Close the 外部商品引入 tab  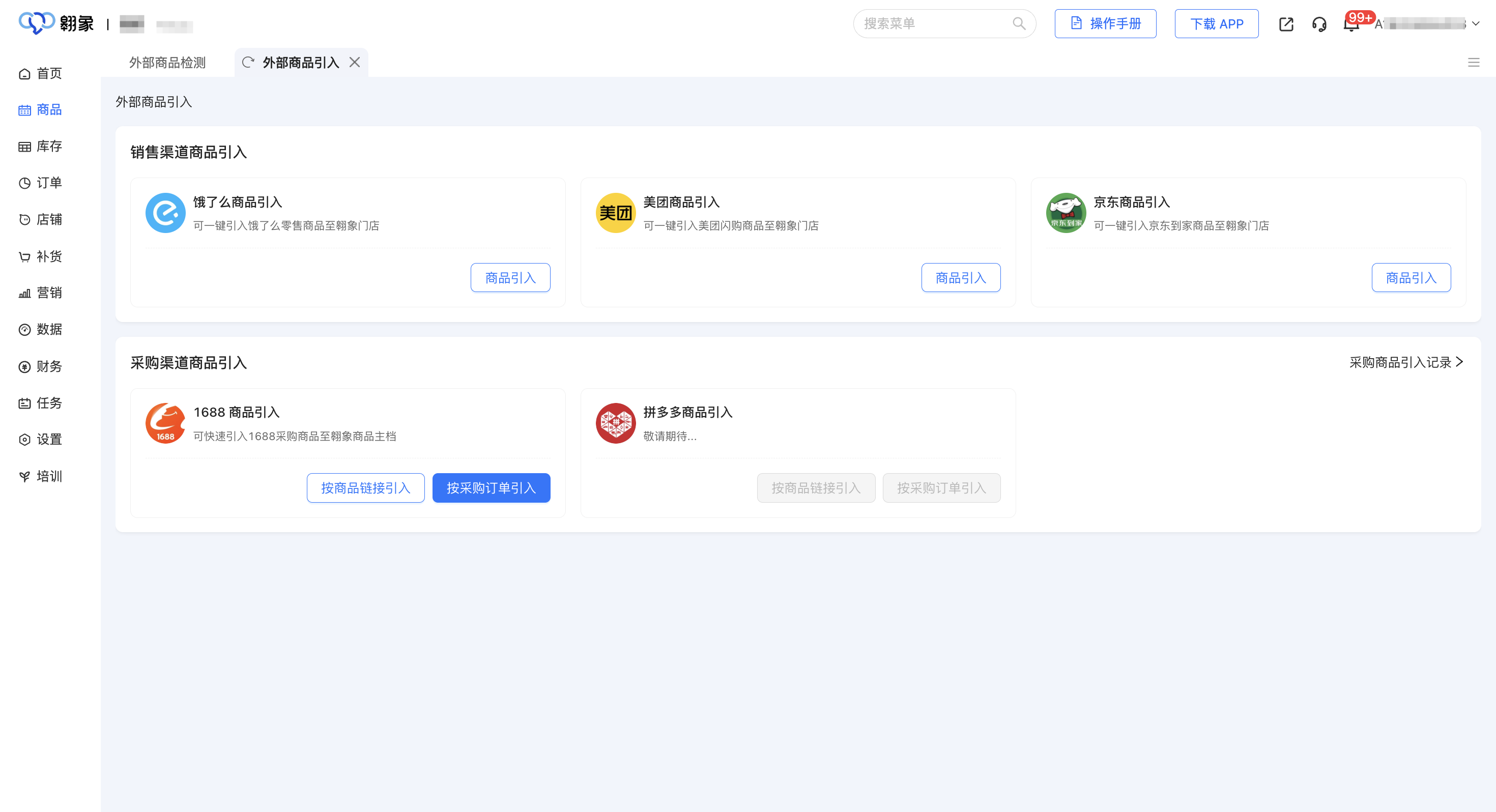point(355,62)
